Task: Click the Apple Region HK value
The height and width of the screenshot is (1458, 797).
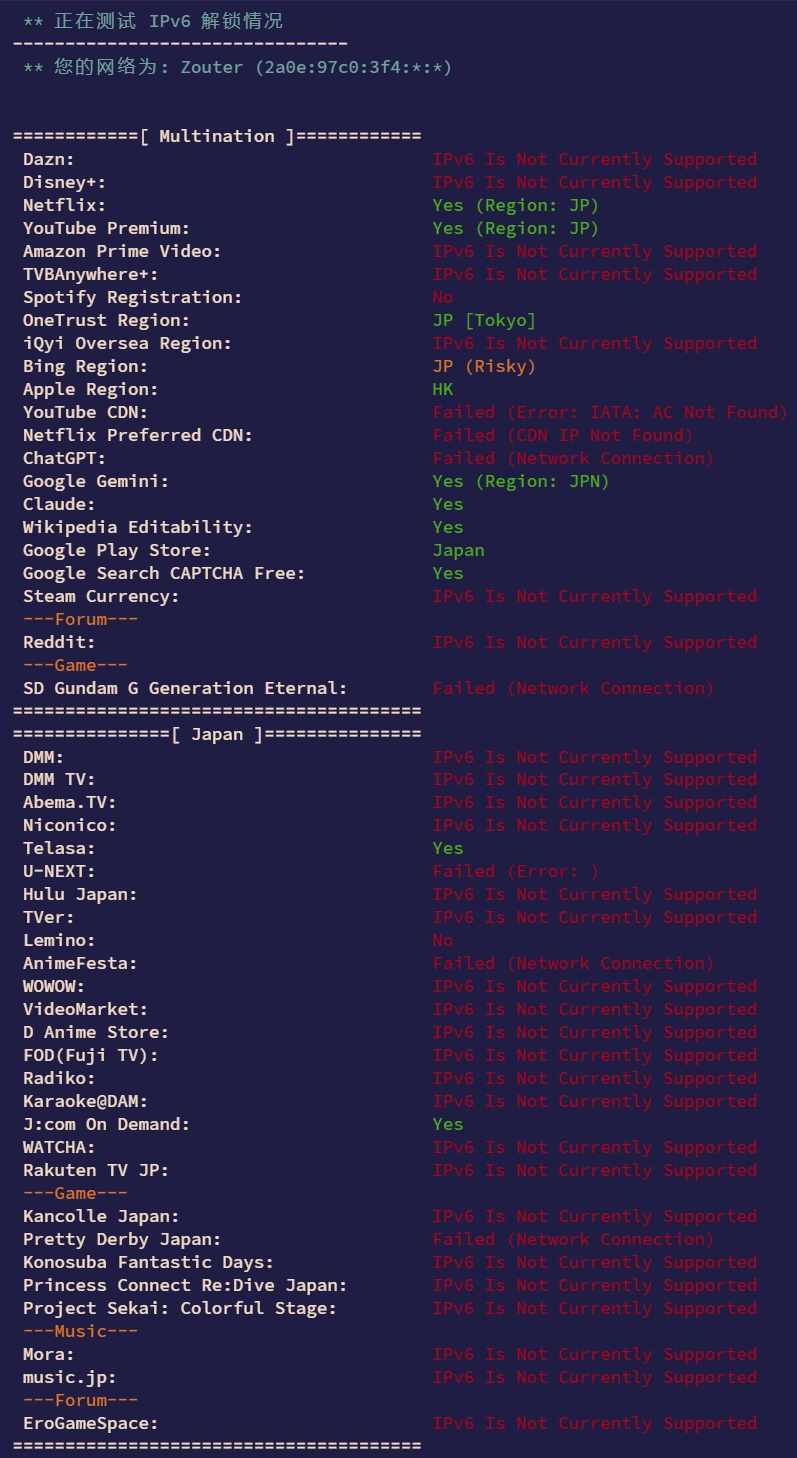Action: pyautogui.click(x=442, y=389)
